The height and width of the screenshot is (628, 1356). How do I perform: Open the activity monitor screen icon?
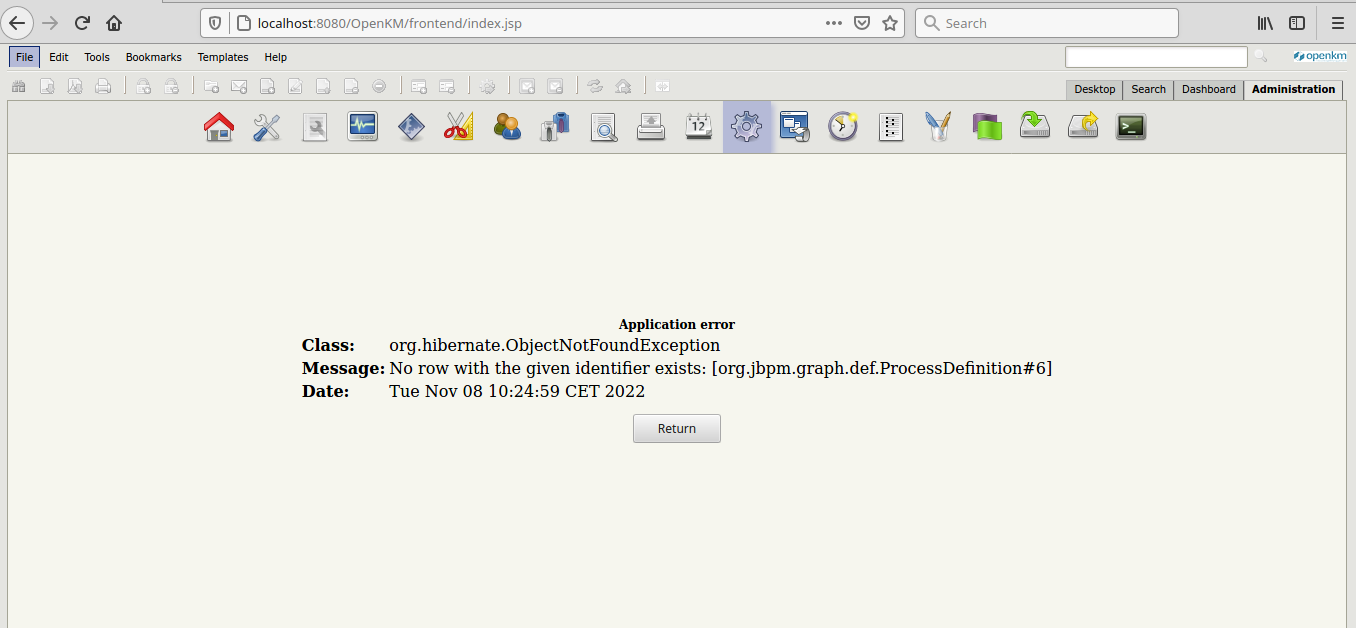[362, 127]
